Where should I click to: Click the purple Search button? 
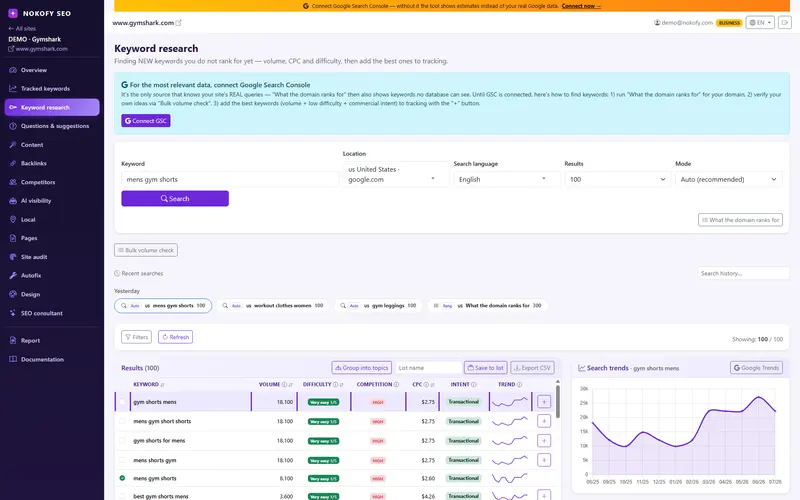(175, 198)
